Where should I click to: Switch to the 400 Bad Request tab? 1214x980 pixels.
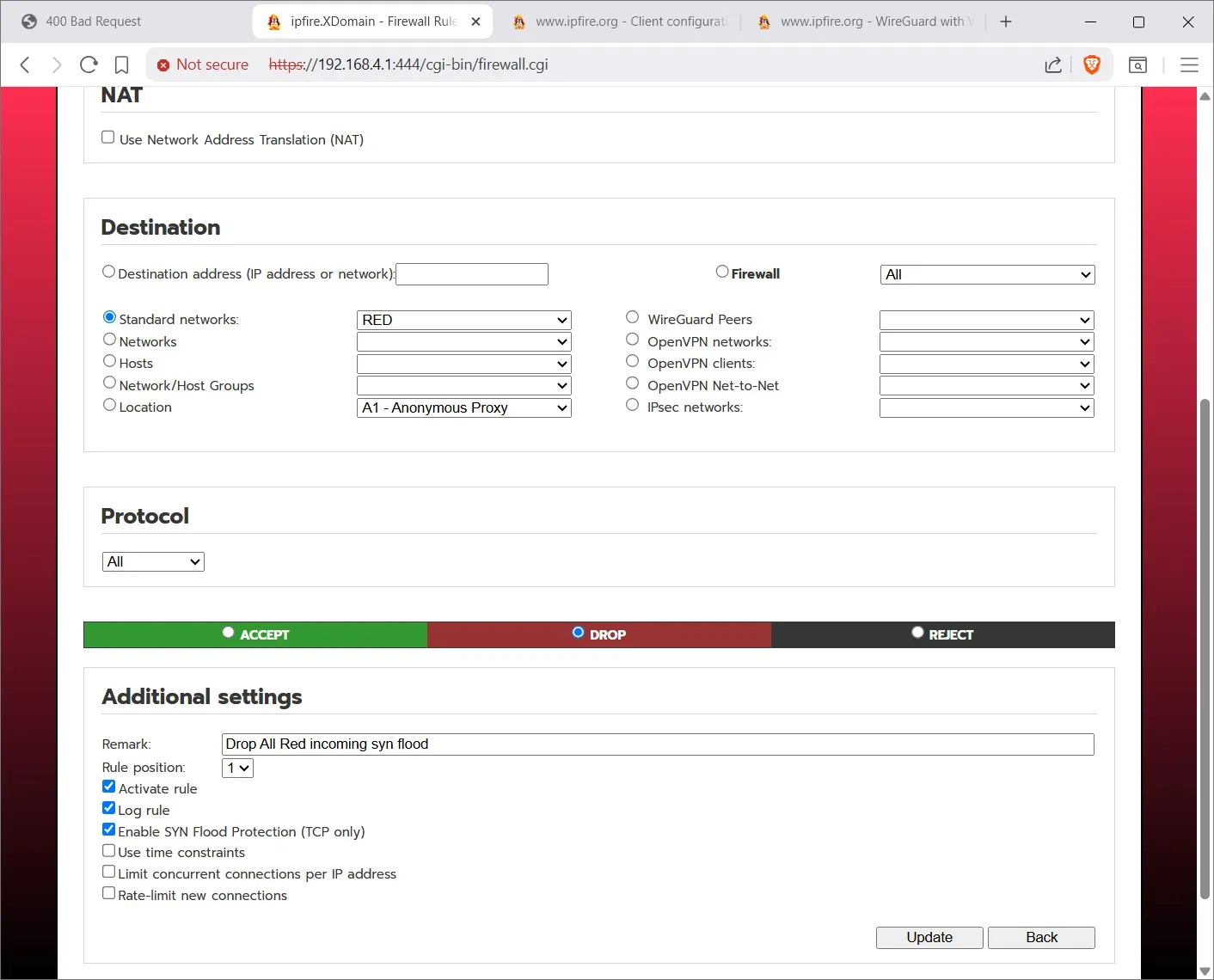click(93, 21)
